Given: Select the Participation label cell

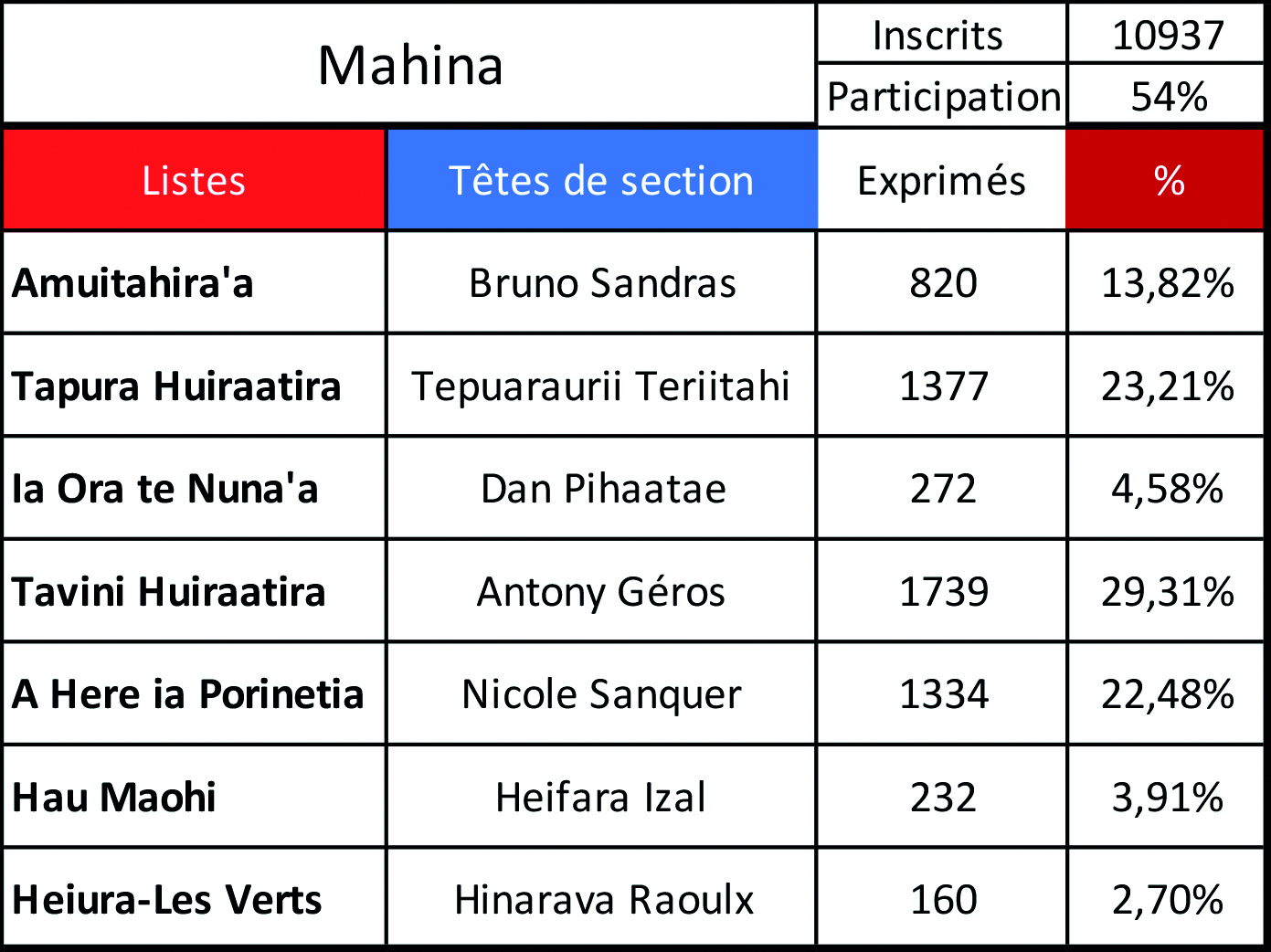Looking at the screenshot, I should pos(943,96).
